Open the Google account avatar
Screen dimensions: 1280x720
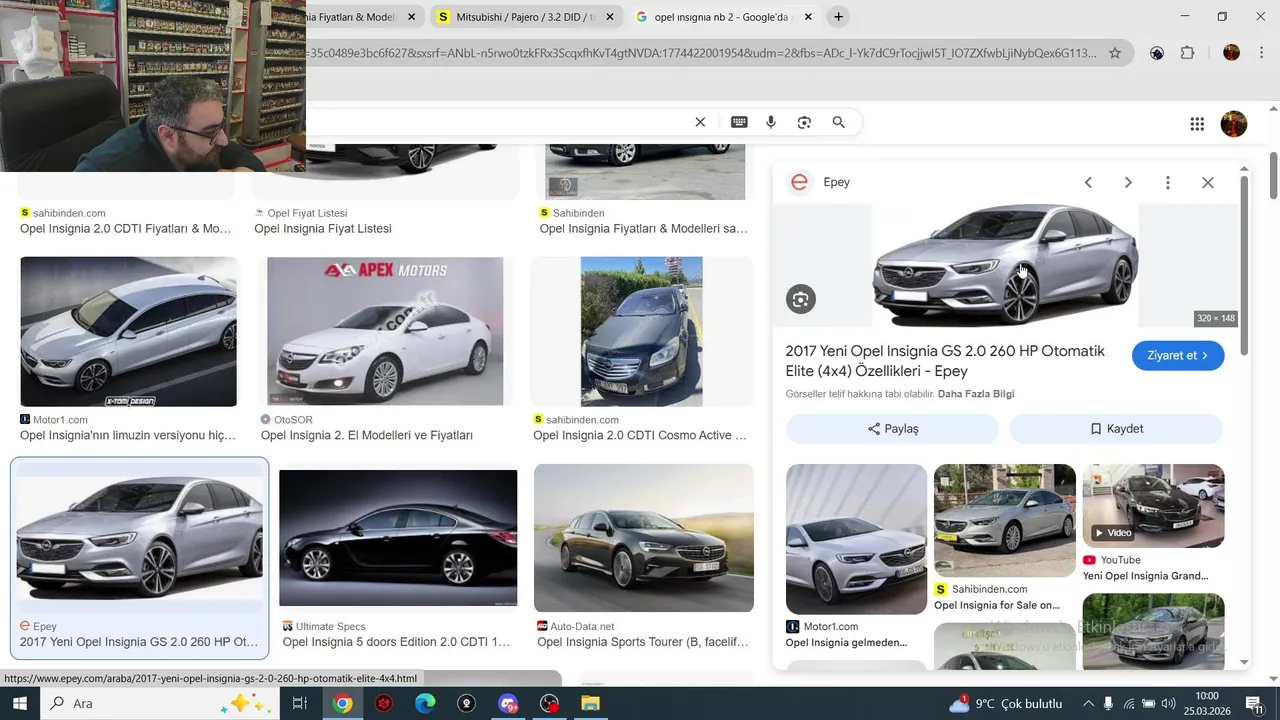[1234, 124]
